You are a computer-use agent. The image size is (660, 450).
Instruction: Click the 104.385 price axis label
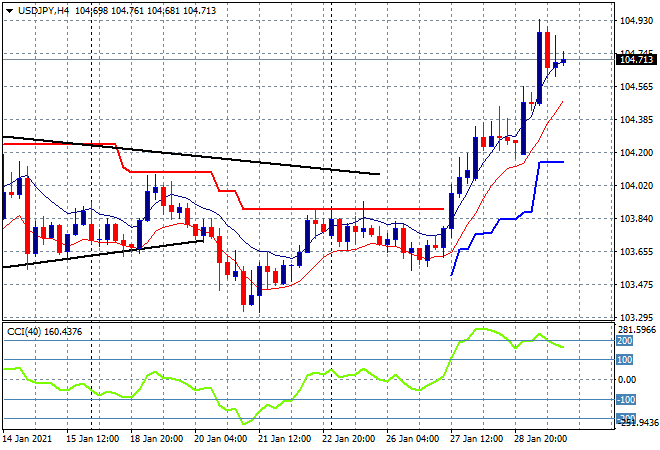(636, 120)
